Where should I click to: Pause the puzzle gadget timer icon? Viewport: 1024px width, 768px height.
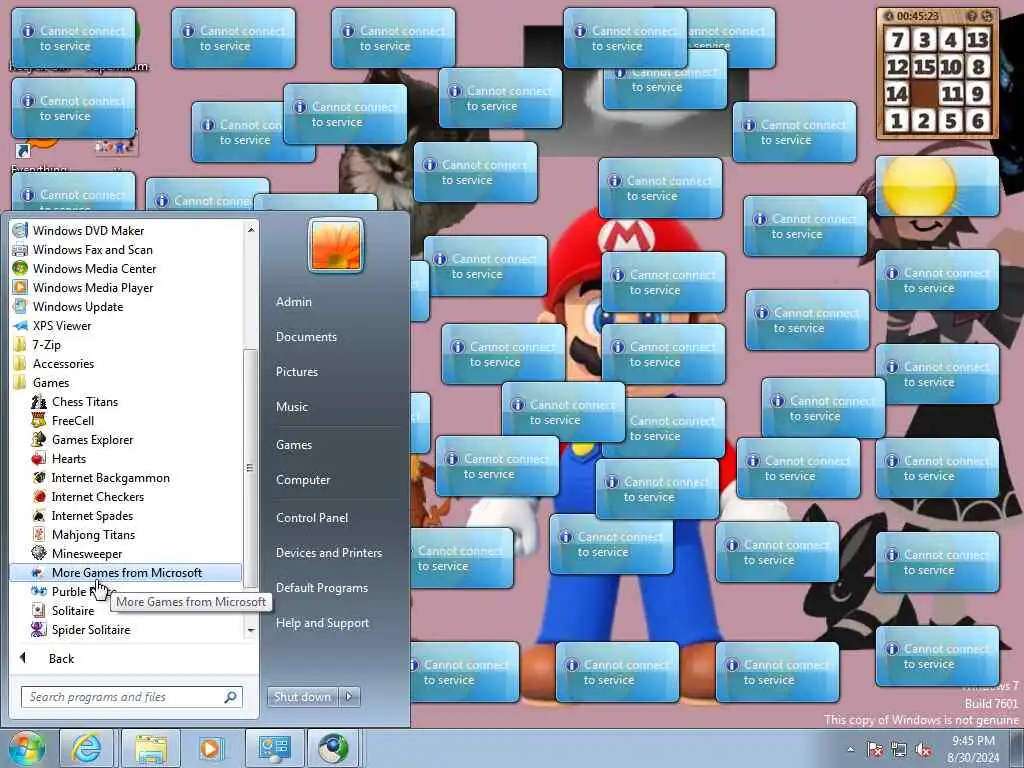pyautogui.click(x=889, y=16)
